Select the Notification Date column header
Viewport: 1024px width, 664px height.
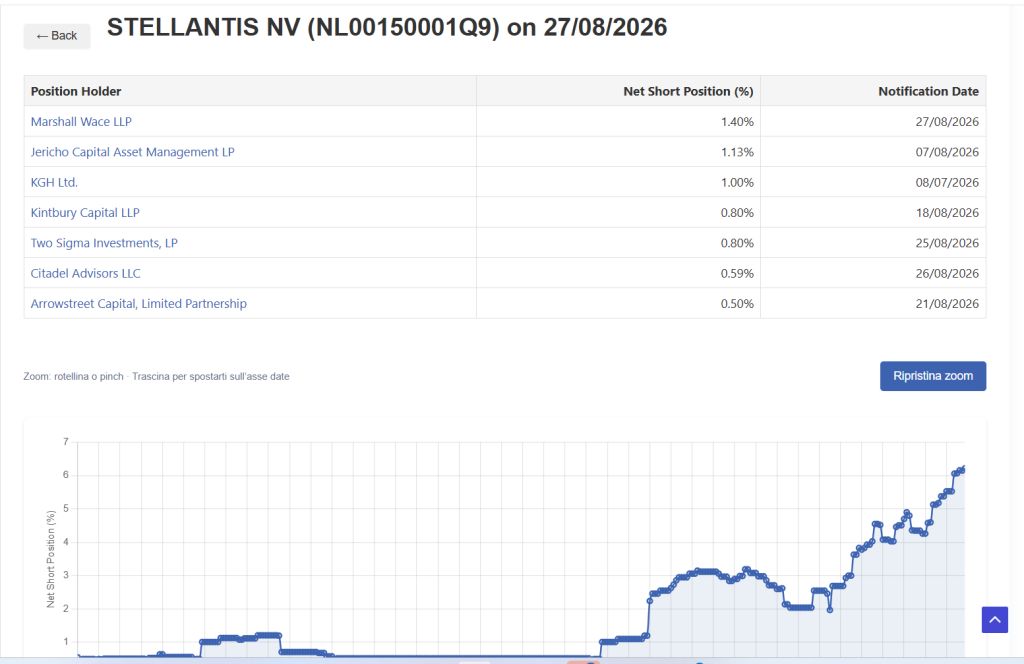[x=928, y=91]
